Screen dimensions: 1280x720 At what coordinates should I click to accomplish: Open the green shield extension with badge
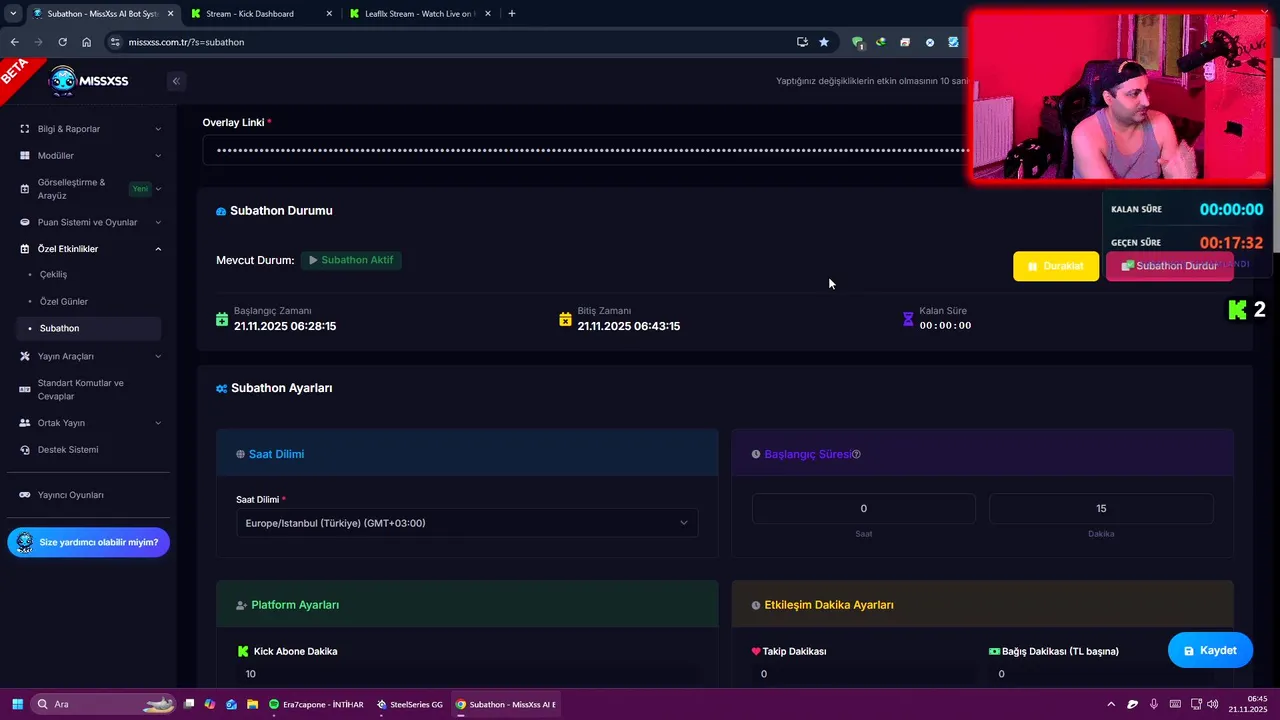(x=858, y=42)
